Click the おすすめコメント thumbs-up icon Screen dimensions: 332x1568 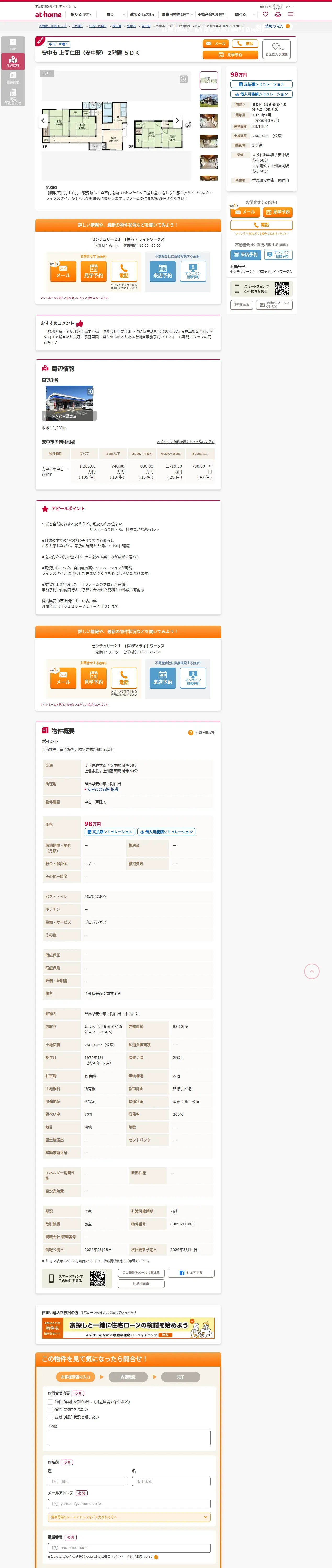tap(80, 323)
